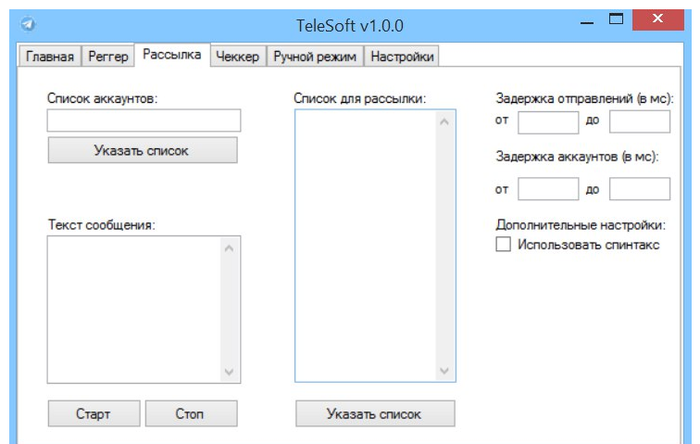The width and height of the screenshot is (700, 444).
Task: Maximize the TeleSoft window
Action: click(617, 19)
